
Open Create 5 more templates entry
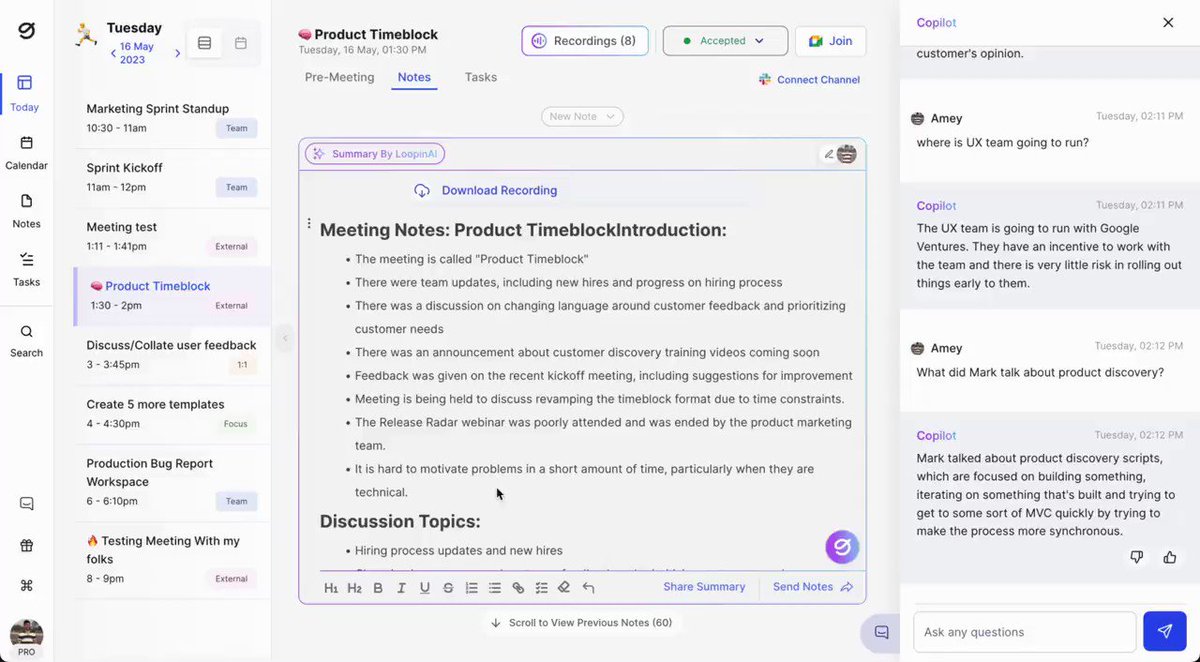tap(172, 414)
